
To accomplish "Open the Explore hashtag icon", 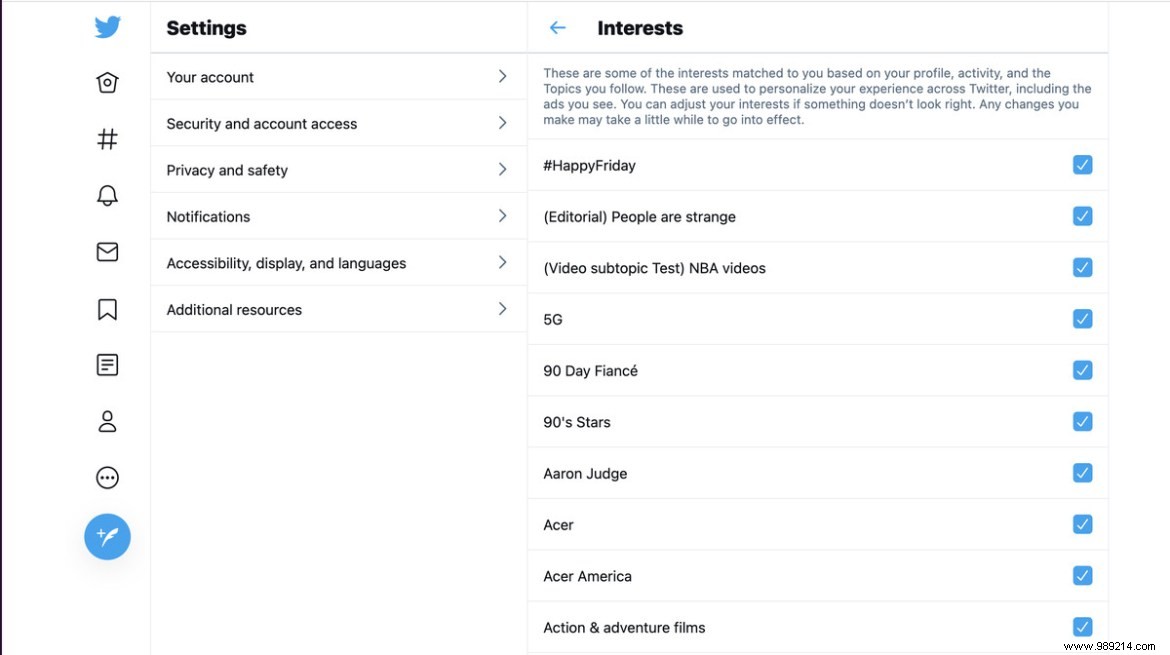I will (107, 139).
